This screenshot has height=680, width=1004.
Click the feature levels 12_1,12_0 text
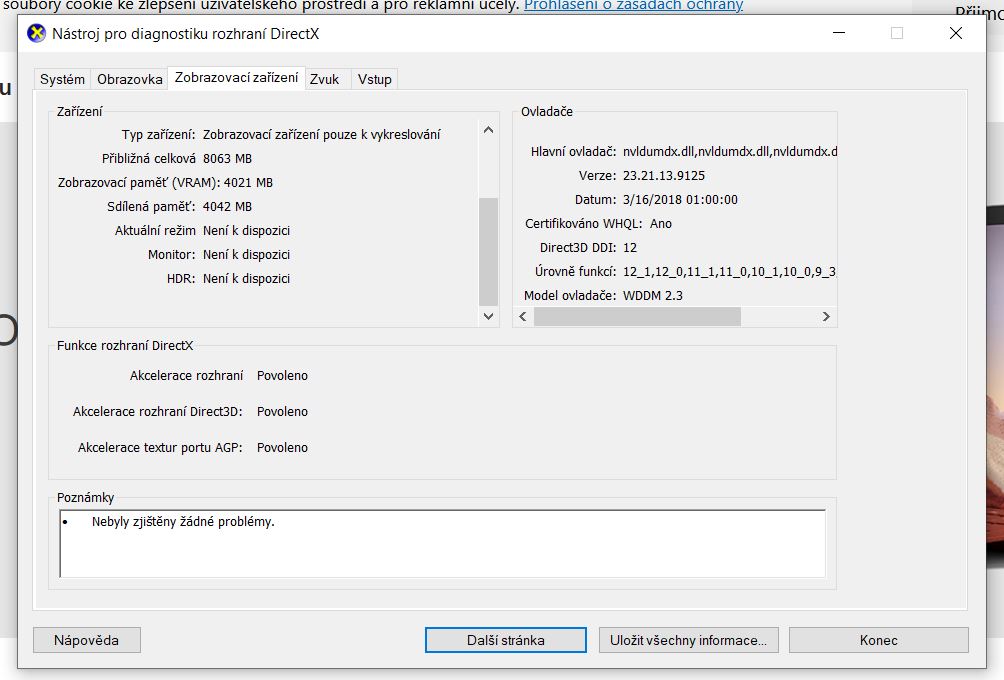click(729, 271)
